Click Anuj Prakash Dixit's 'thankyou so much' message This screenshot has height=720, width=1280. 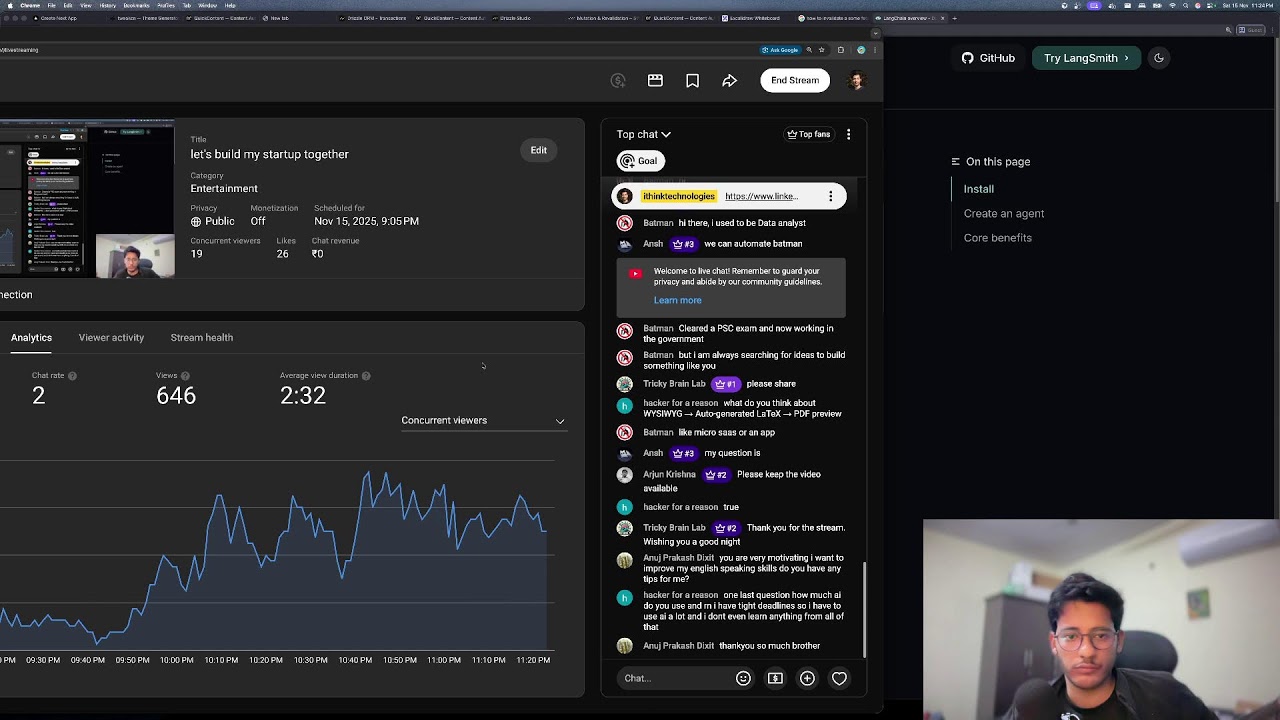[769, 646]
